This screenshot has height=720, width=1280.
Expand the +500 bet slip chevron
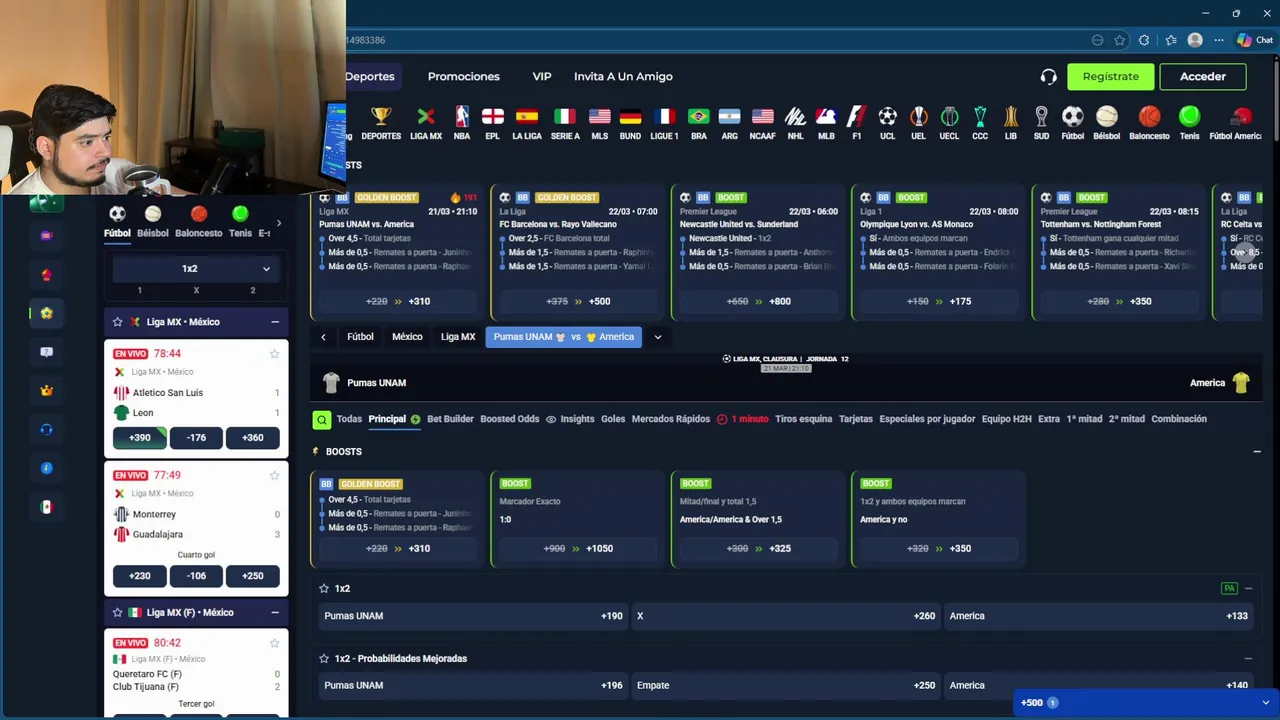click(x=1265, y=703)
